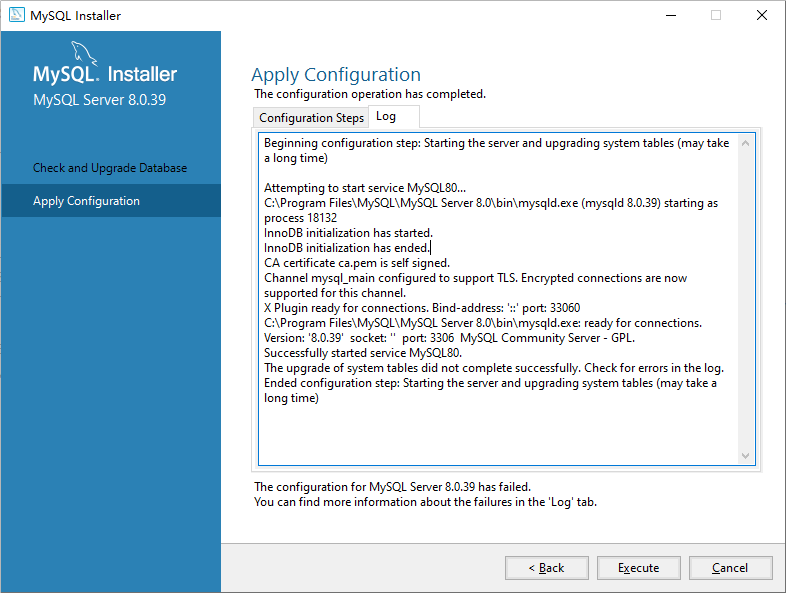Close the MySQL Installer window
786x593 pixels.
tap(762, 16)
